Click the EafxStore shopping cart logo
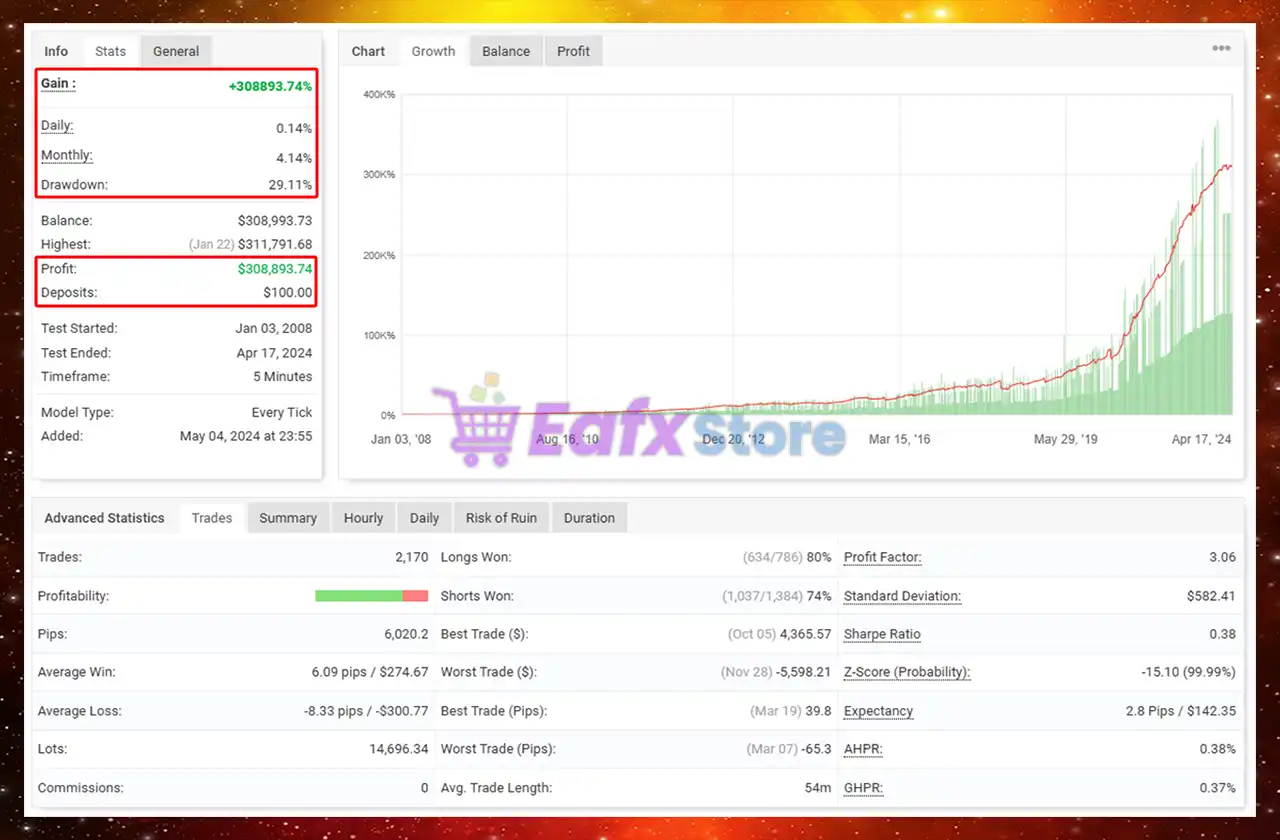 (474, 425)
